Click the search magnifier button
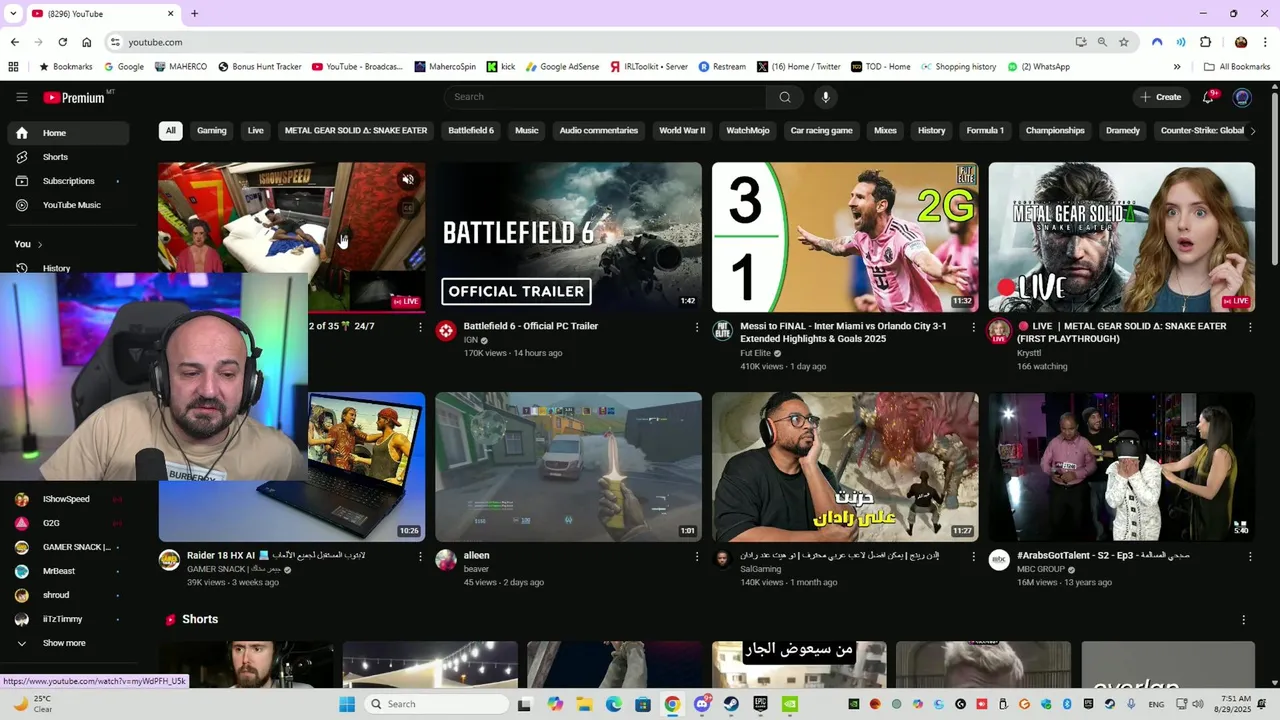Image resolution: width=1280 pixels, height=720 pixels. pyautogui.click(x=785, y=97)
